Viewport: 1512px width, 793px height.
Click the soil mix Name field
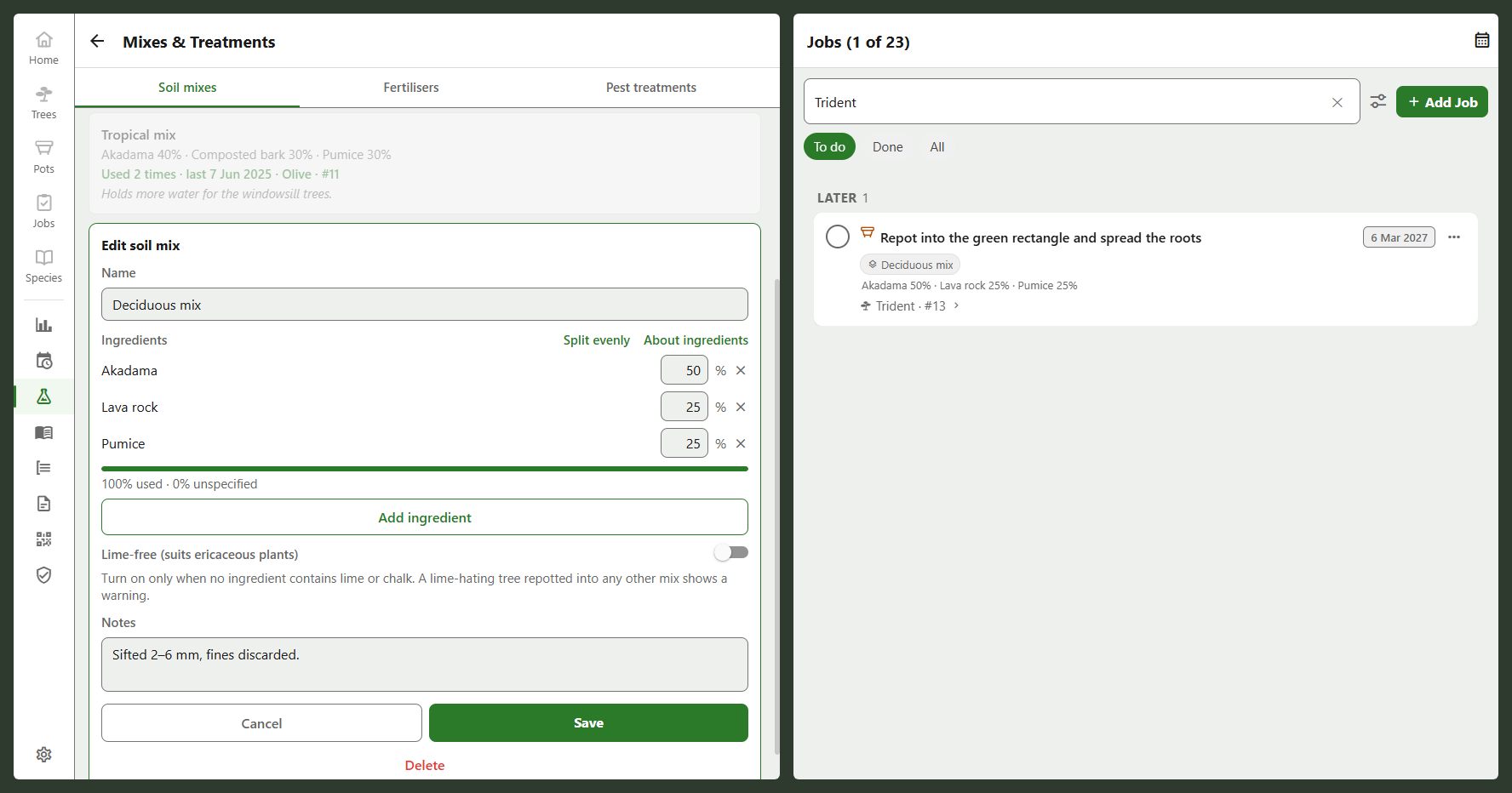[425, 305]
